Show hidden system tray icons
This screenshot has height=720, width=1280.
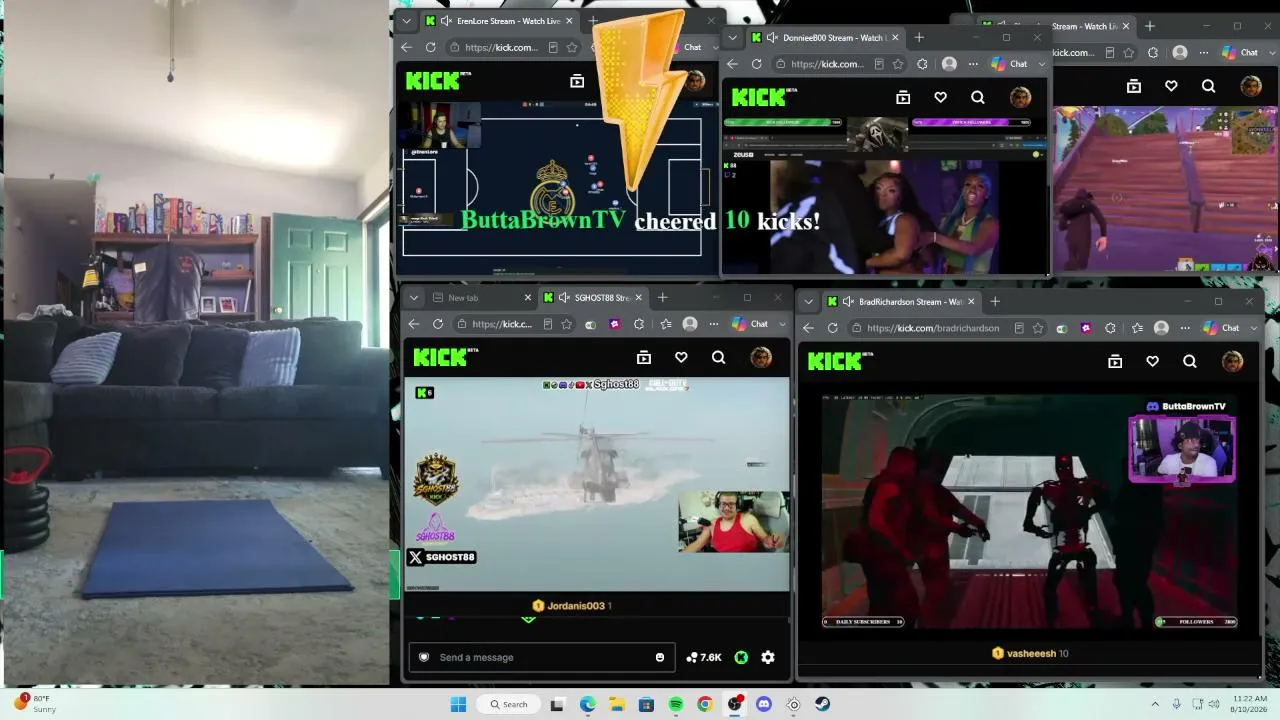1155,704
